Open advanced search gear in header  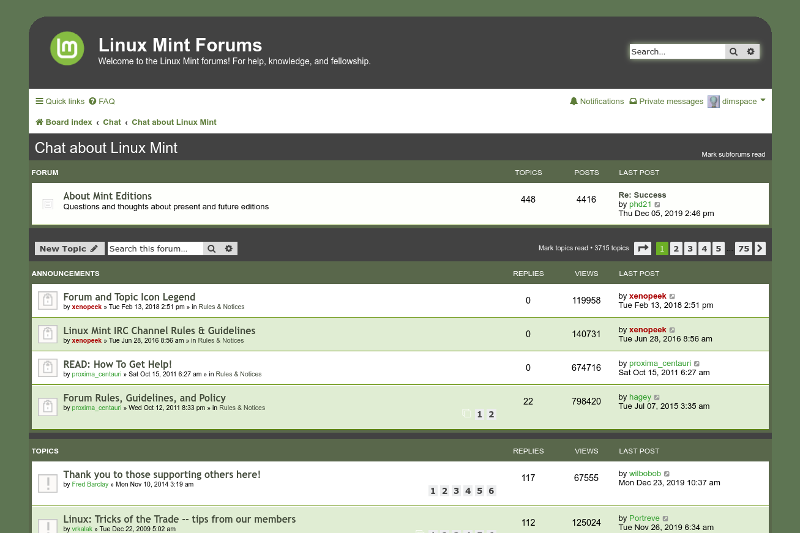(751, 52)
